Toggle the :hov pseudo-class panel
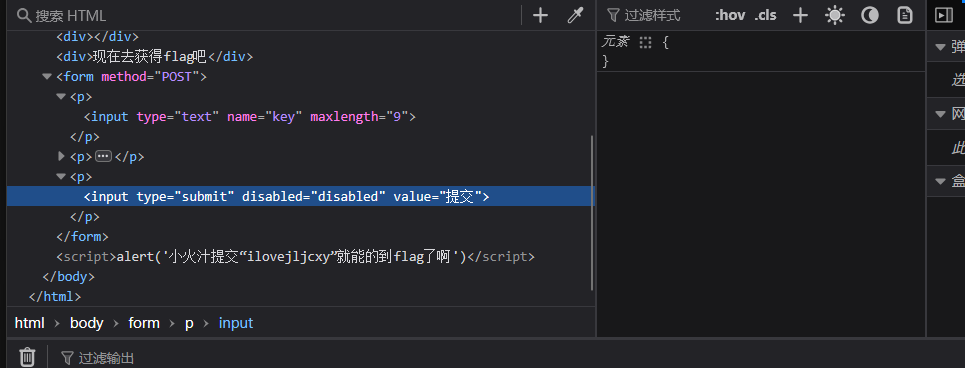Screen dimensions: 965x368 point(730,15)
